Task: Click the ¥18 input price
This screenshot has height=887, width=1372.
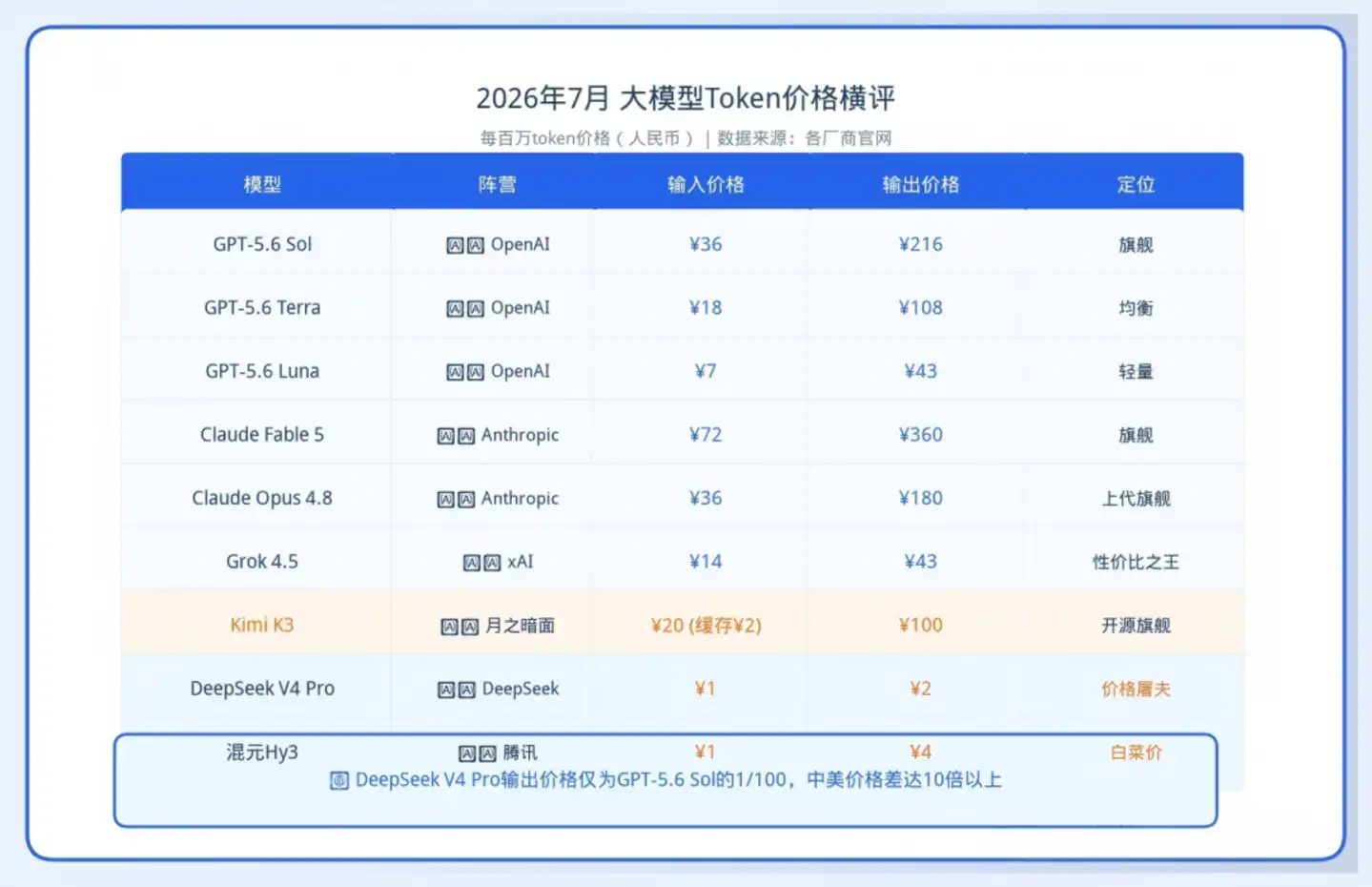Action: pos(706,307)
